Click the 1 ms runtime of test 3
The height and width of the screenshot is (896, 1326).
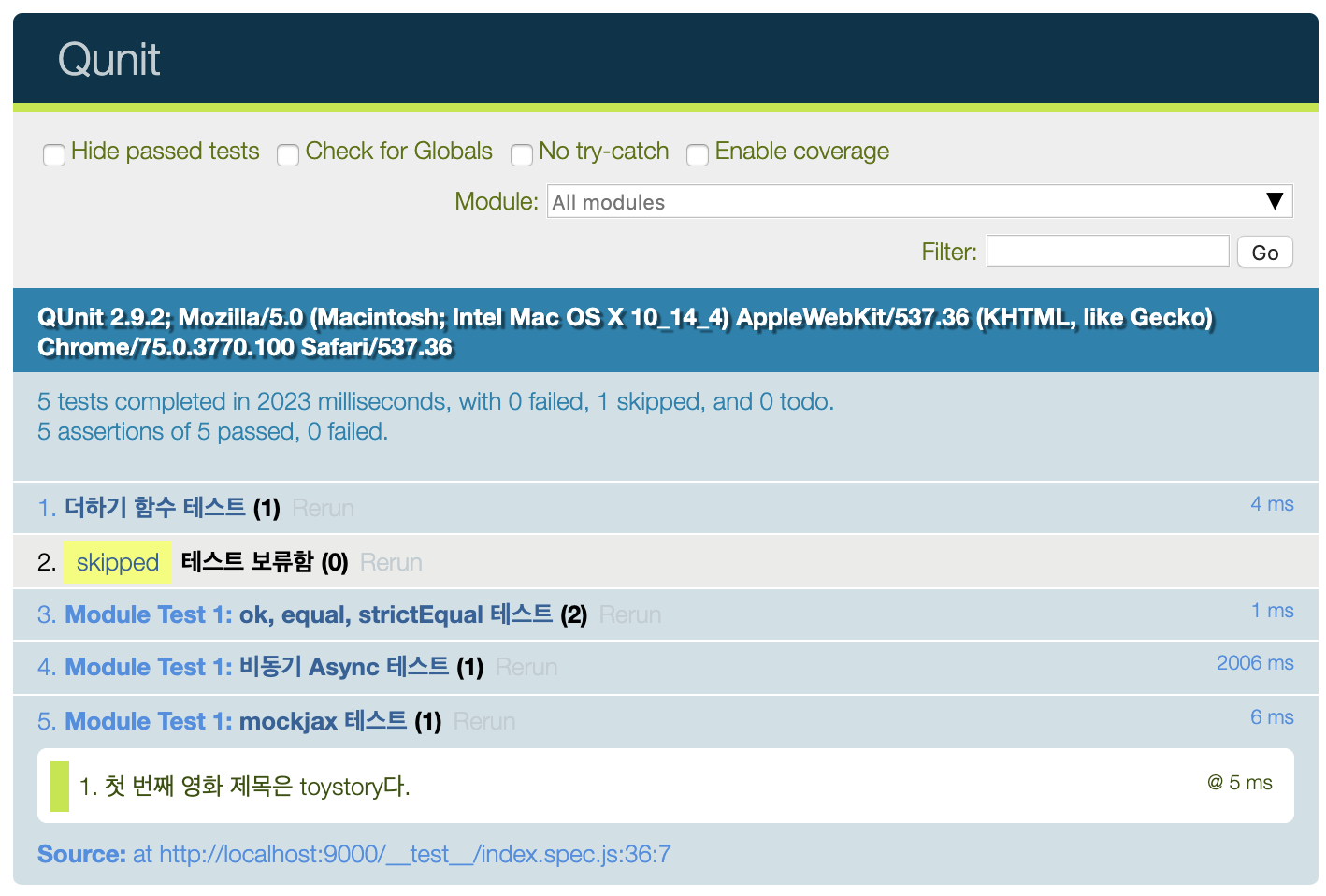1273,611
